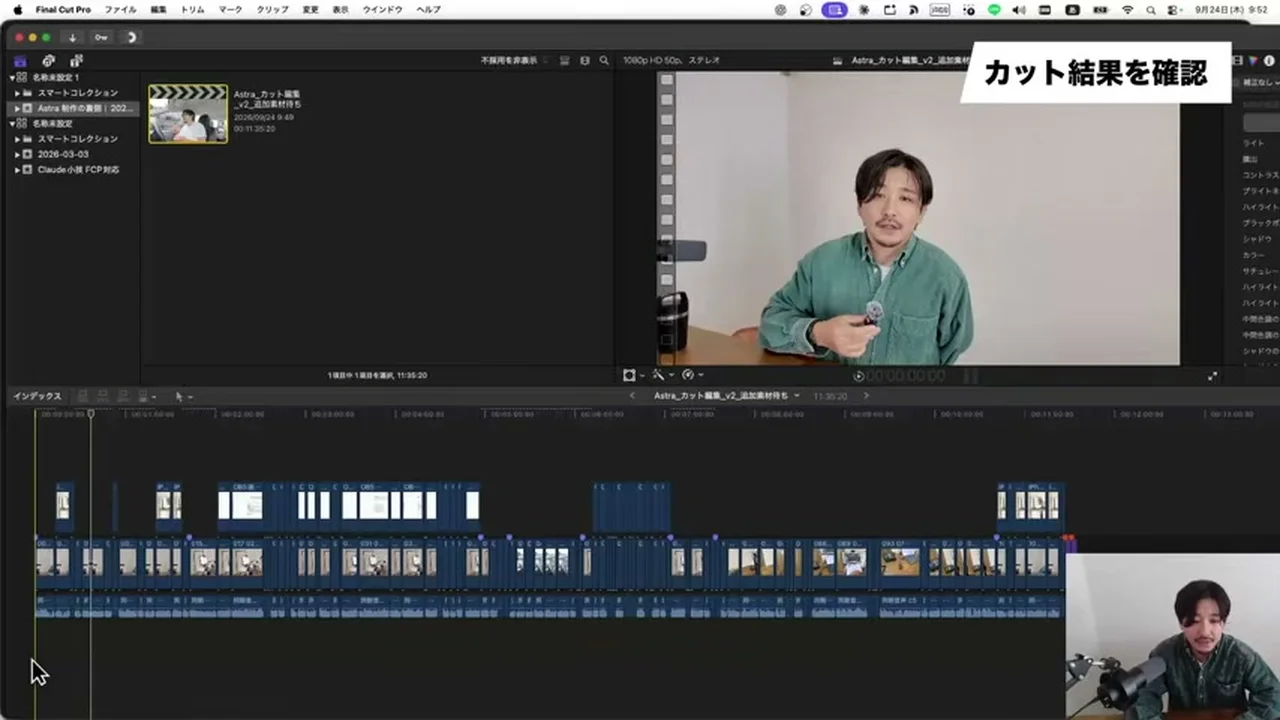Show the libraries sidebar clapperboard icon
Image resolution: width=1280 pixels, height=720 pixels.
pos(20,61)
